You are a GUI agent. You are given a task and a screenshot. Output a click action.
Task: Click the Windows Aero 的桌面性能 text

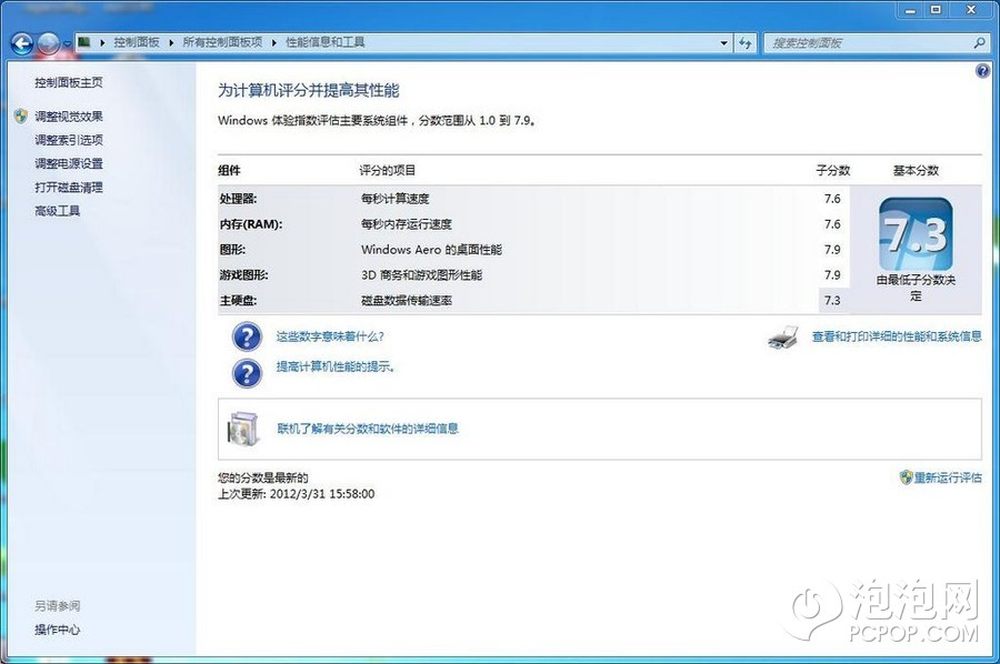(x=432, y=249)
